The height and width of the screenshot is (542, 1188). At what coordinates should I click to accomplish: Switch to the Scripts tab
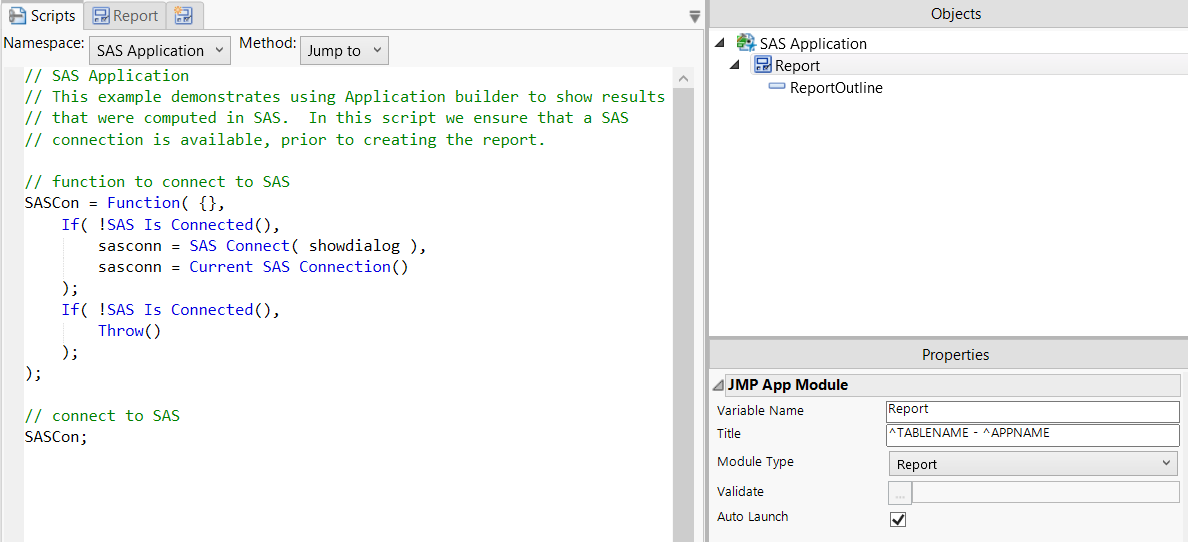pos(42,15)
